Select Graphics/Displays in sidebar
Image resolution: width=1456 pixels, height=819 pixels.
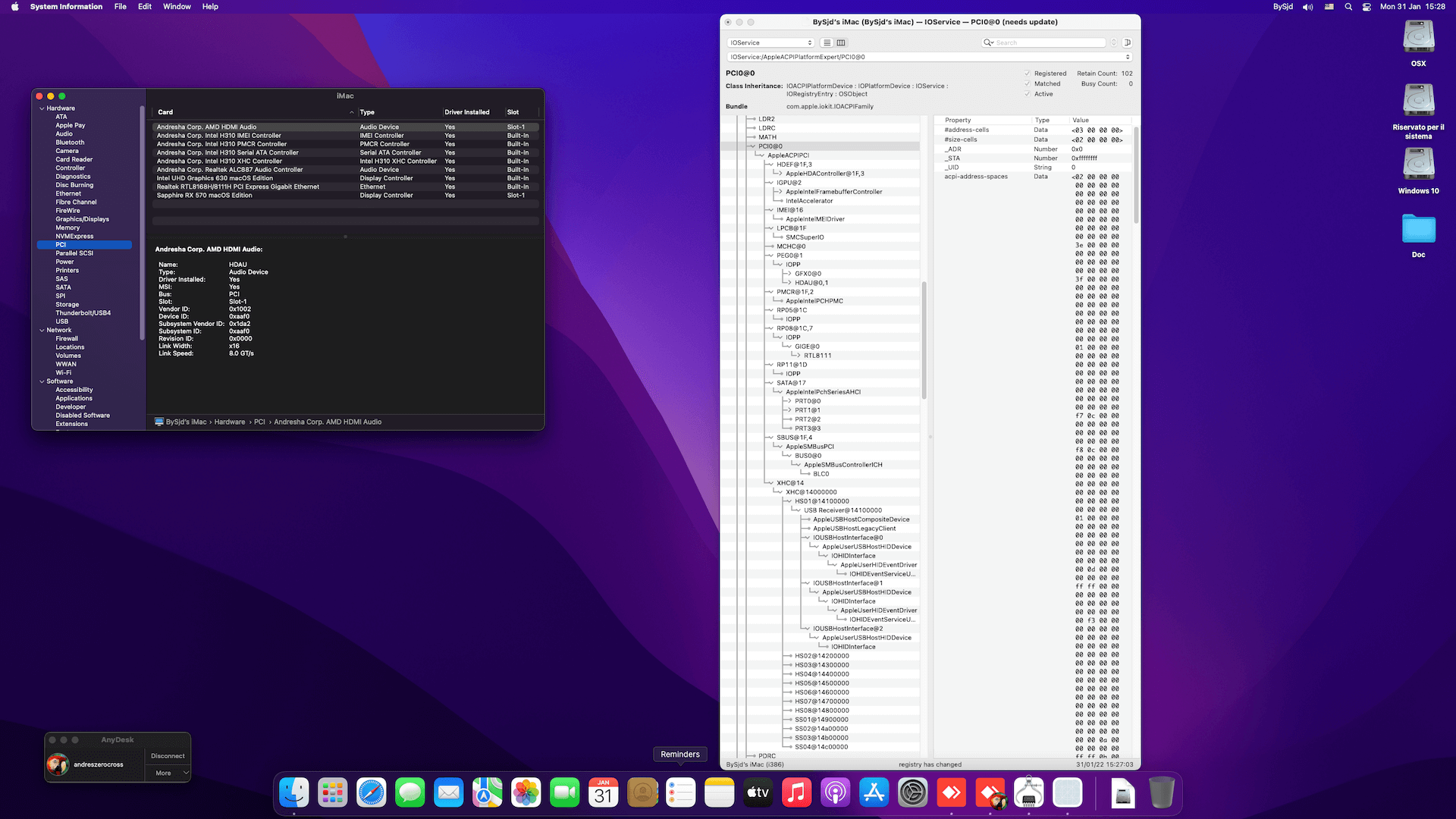pyautogui.click(x=82, y=219)
